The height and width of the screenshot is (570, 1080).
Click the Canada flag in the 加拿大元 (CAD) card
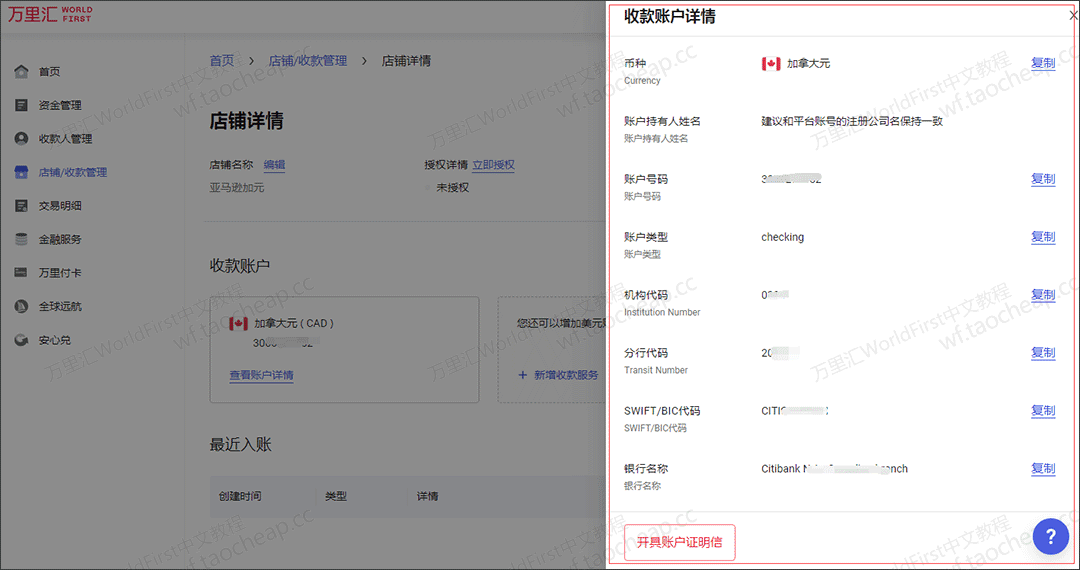238,324
